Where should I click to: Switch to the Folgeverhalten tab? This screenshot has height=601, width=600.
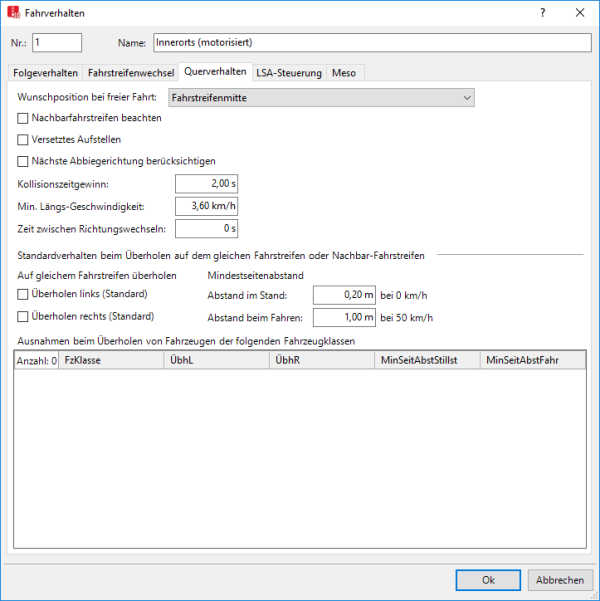[x=45, y=73]
